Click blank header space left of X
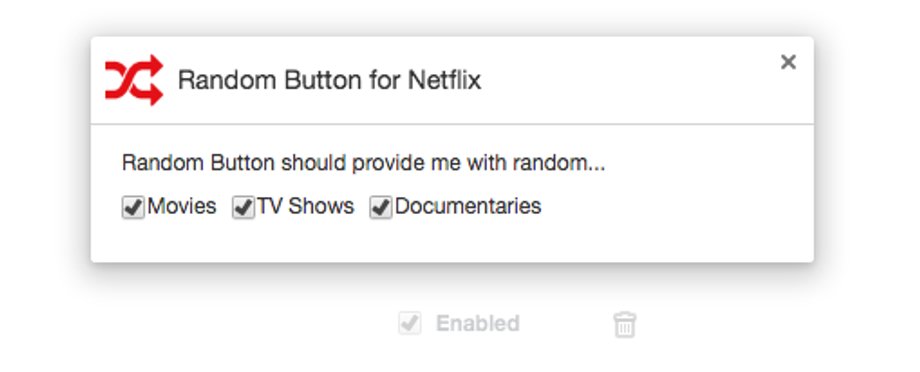920x372 pixels. (x=628, y=80)
